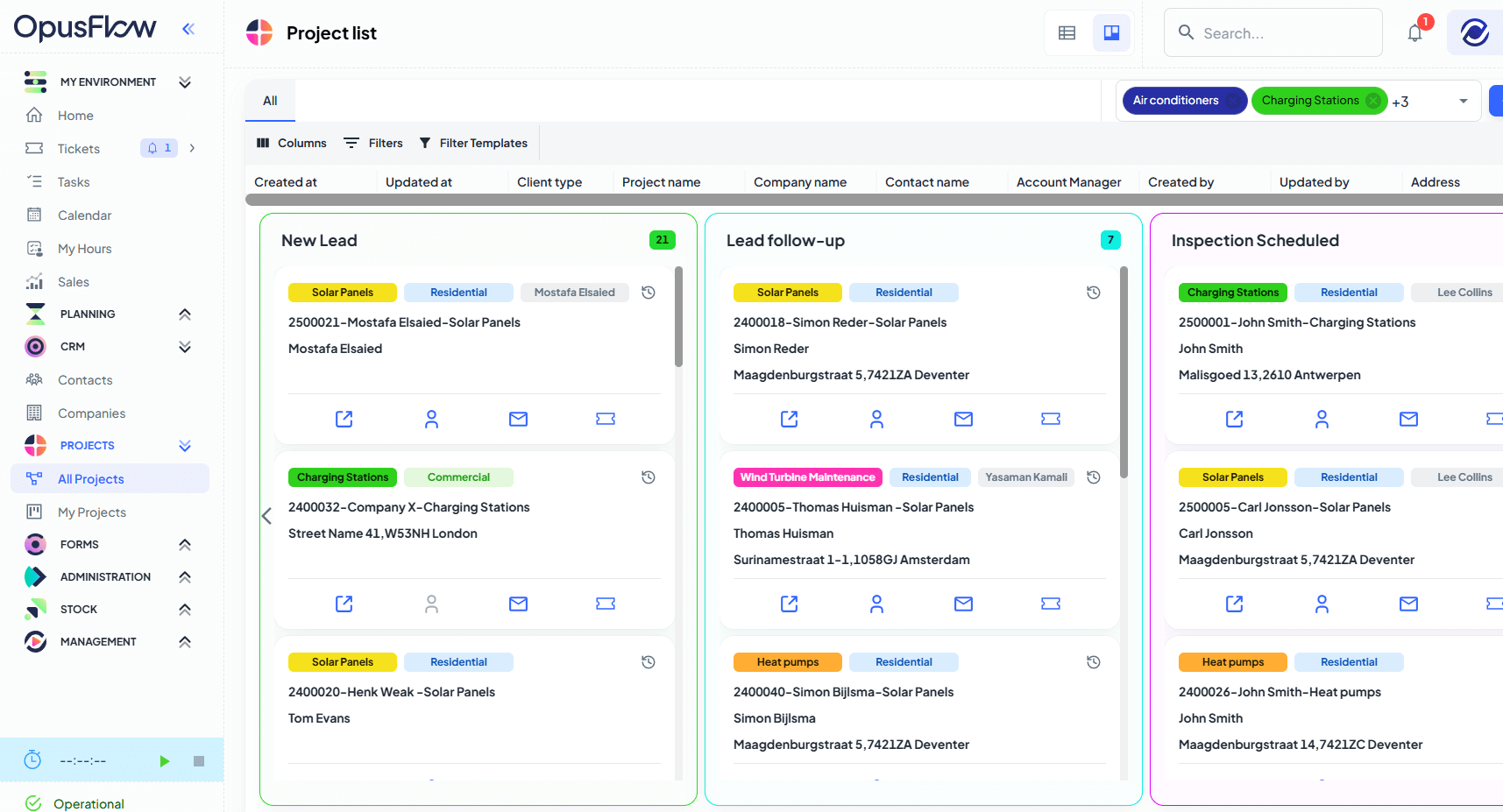Go to Home in the sidebar

(x=75, y=116)
